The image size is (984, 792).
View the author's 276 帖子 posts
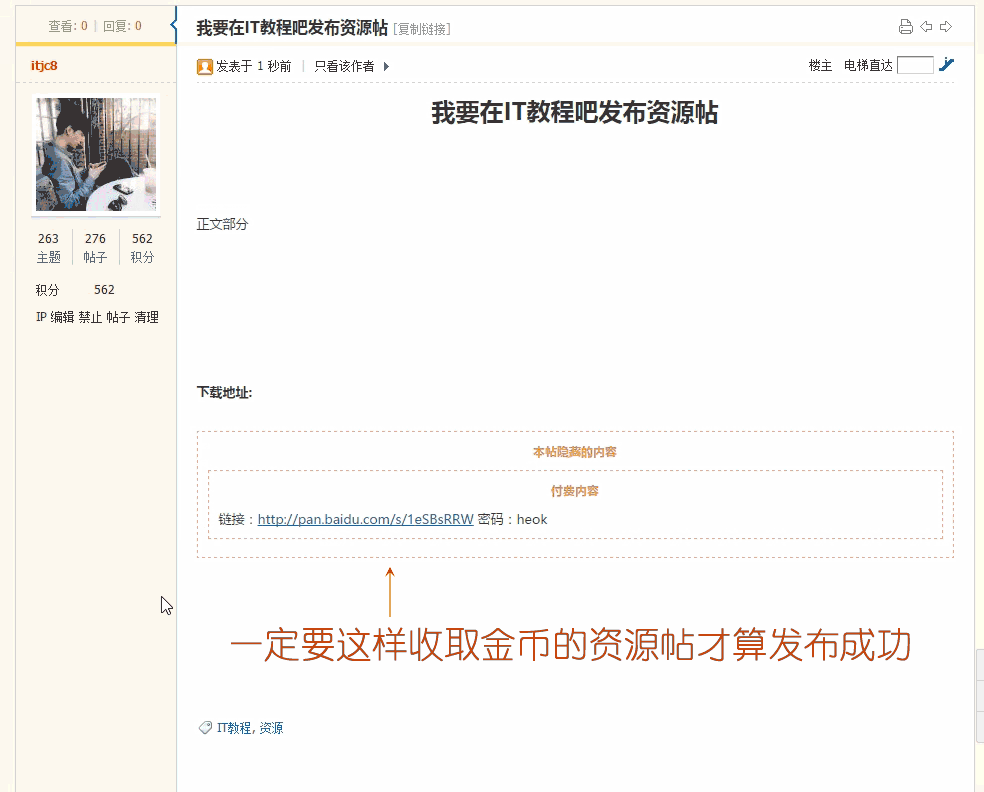(x=95, y=247)
